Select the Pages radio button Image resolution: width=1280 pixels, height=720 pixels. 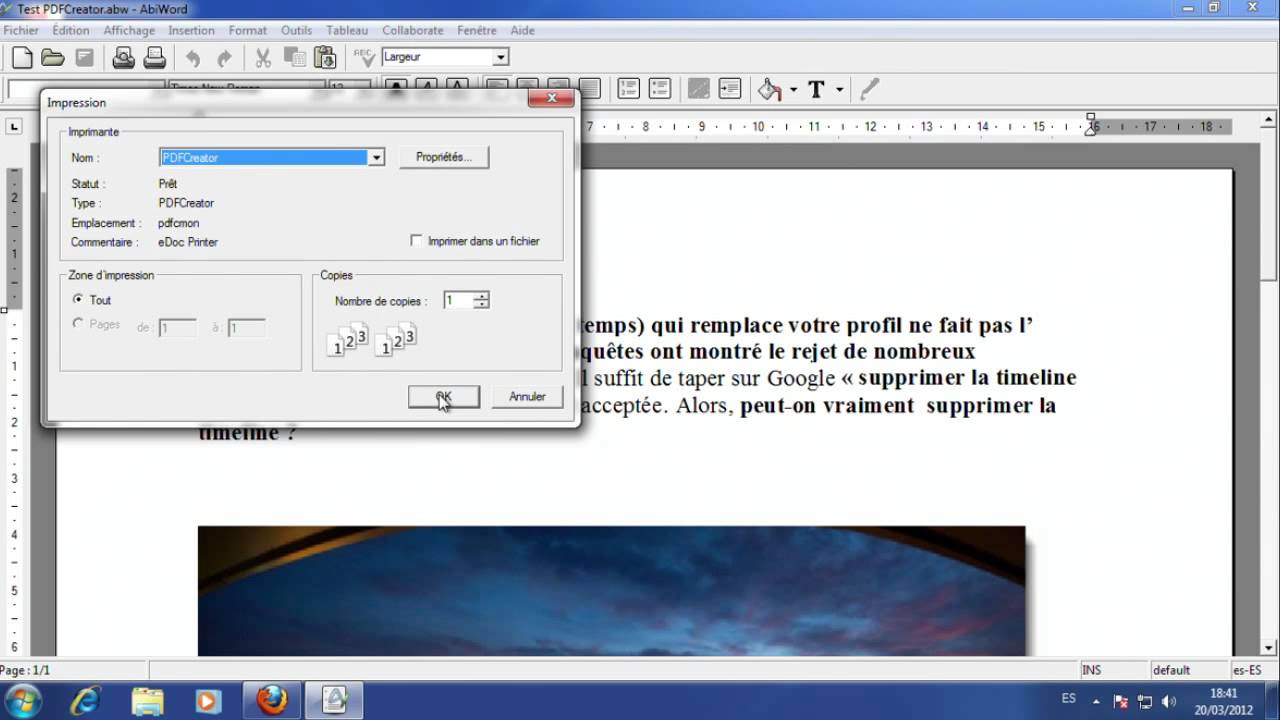pyautogui.click(x=79, y=324)
